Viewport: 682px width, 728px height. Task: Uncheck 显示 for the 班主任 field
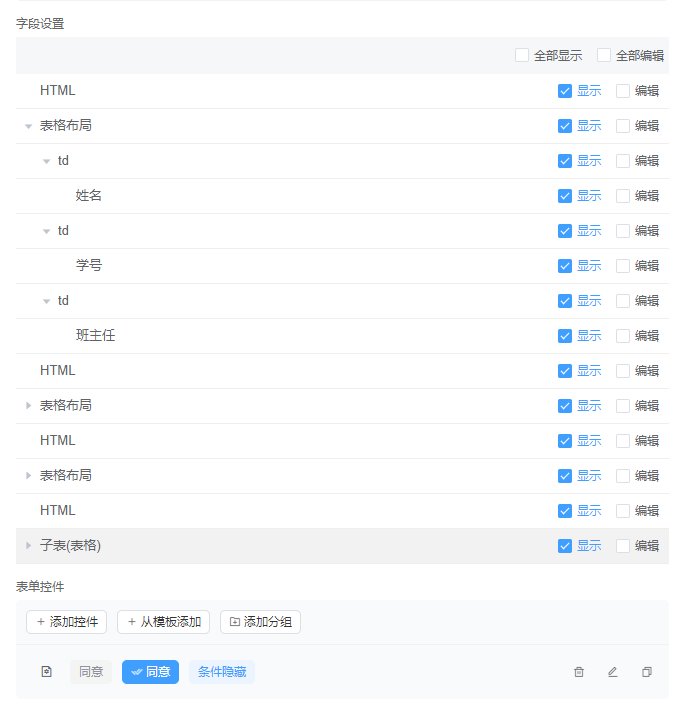(565, 336)
